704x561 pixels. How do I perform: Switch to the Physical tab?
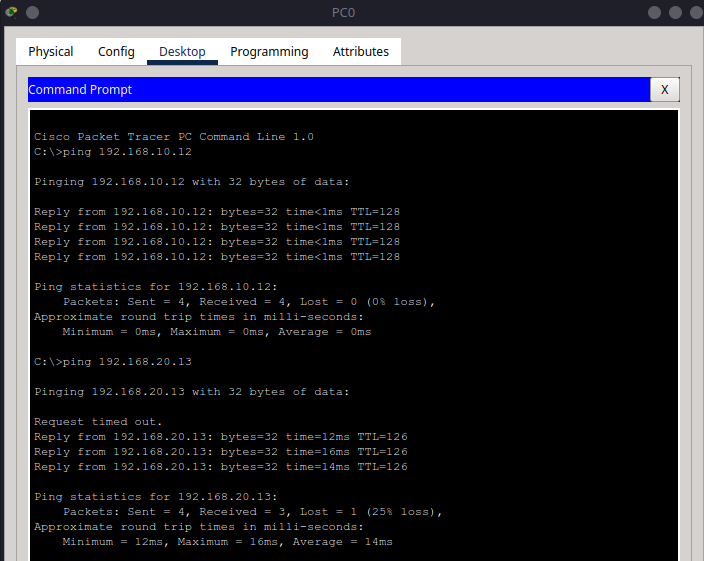[x=51, y=52]
